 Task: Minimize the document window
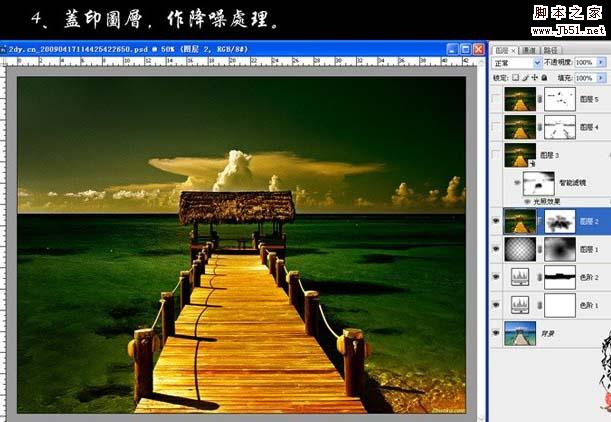click(x=452, y=49)
